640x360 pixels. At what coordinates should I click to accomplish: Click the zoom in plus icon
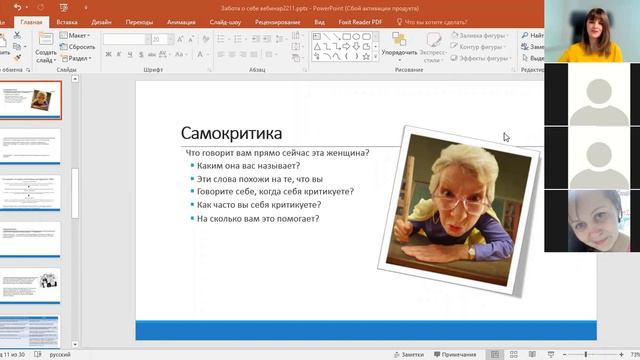pyautogui.click(x=621, y=354)
